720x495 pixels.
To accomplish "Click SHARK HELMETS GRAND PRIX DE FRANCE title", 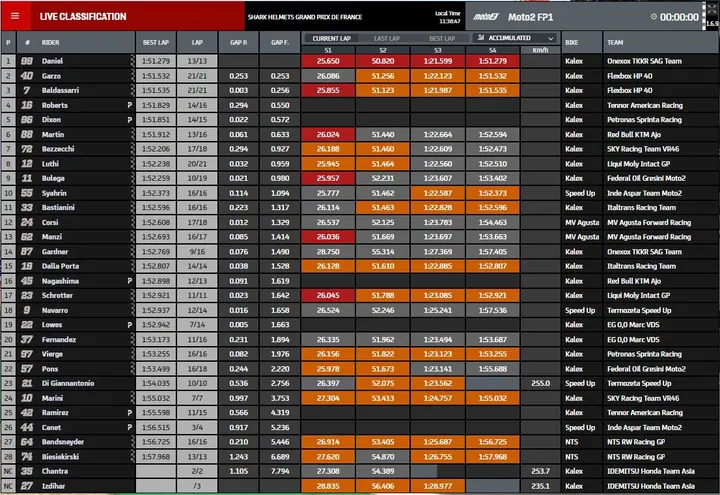I will tap(305, 17).
